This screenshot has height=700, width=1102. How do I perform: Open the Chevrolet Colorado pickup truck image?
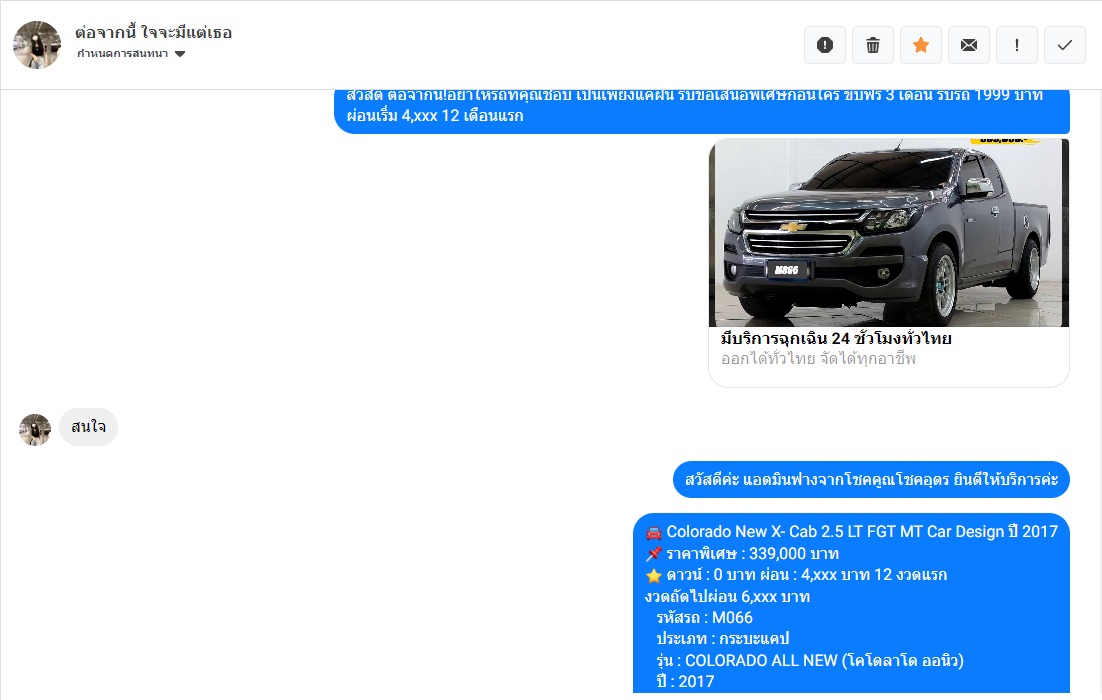(x=889, y=233)
